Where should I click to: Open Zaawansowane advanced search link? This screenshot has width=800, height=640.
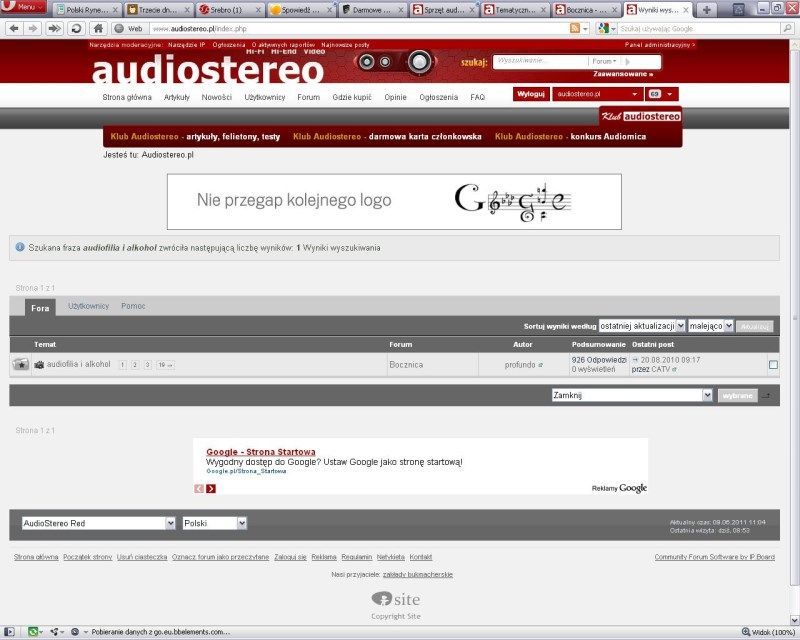[x=623, y=74]
